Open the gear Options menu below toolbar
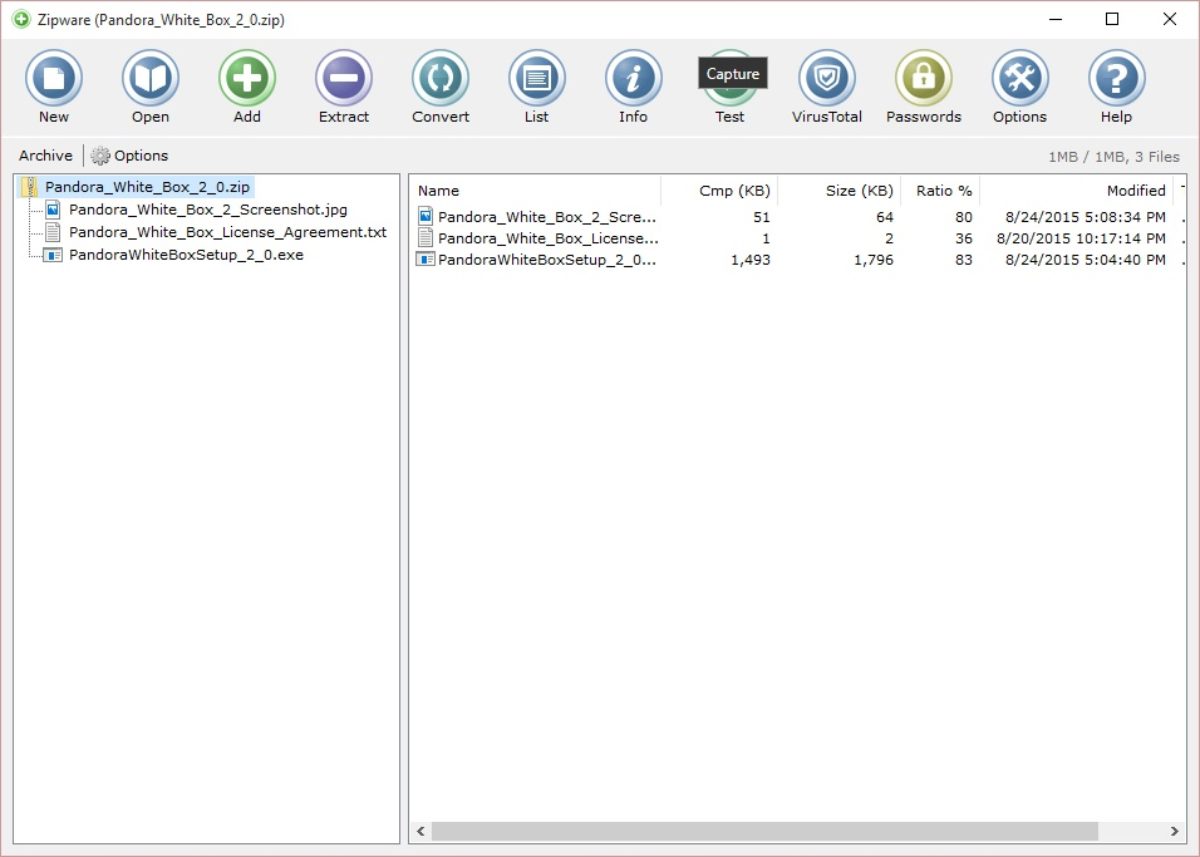Image resolution: width=1200 pixels, height=857 pixels. [130, 156]
